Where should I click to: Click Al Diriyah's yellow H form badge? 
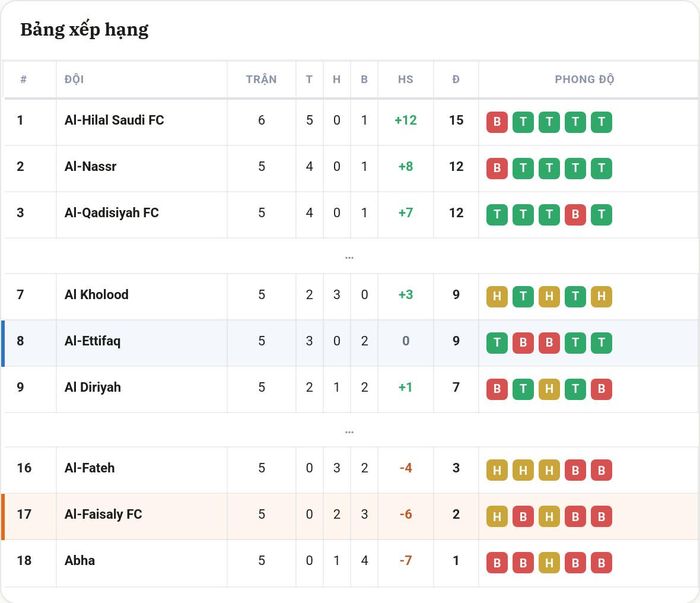click(x=549, y=389)
